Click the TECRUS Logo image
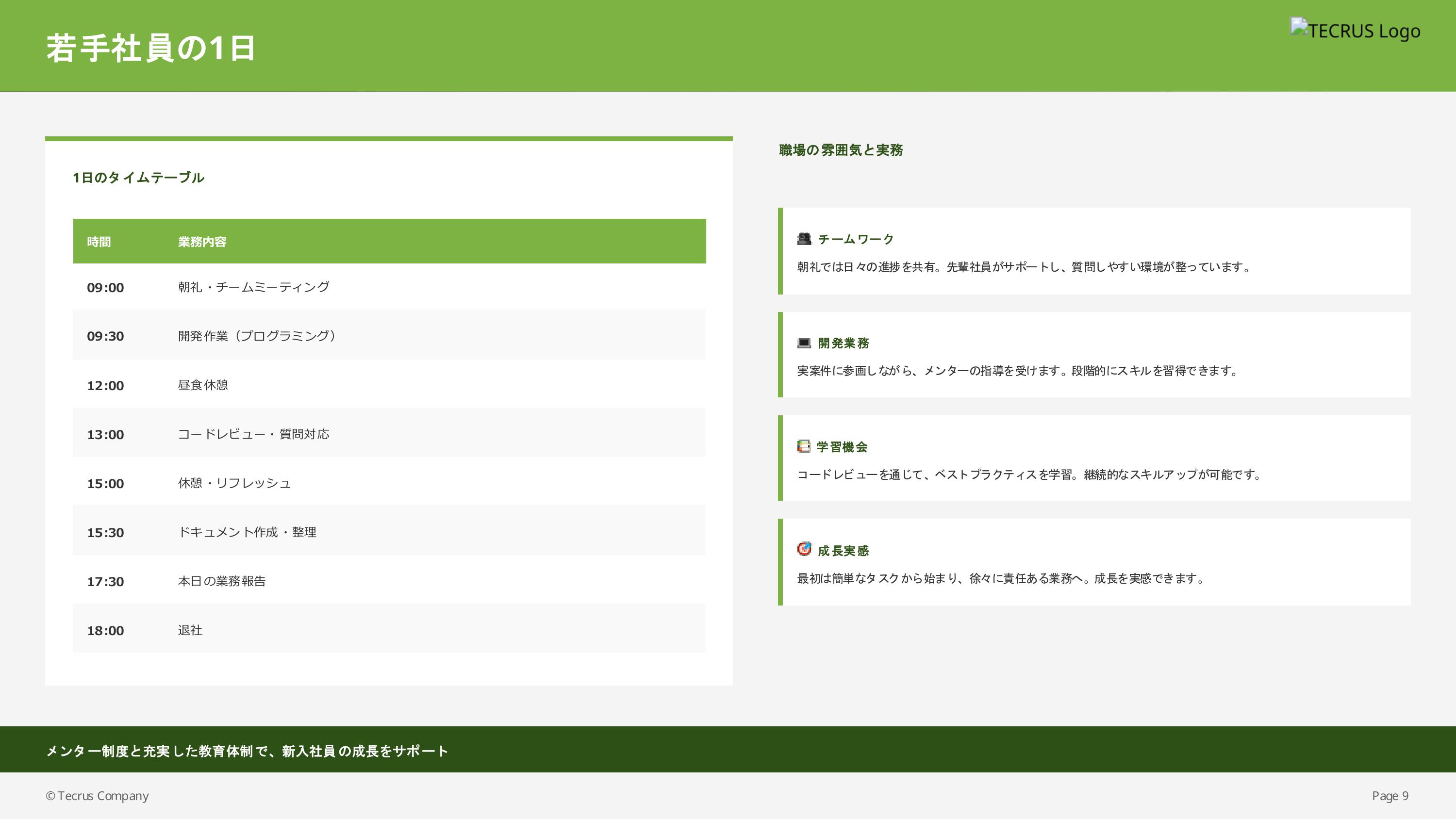1456x819 pixels. 1355,30
